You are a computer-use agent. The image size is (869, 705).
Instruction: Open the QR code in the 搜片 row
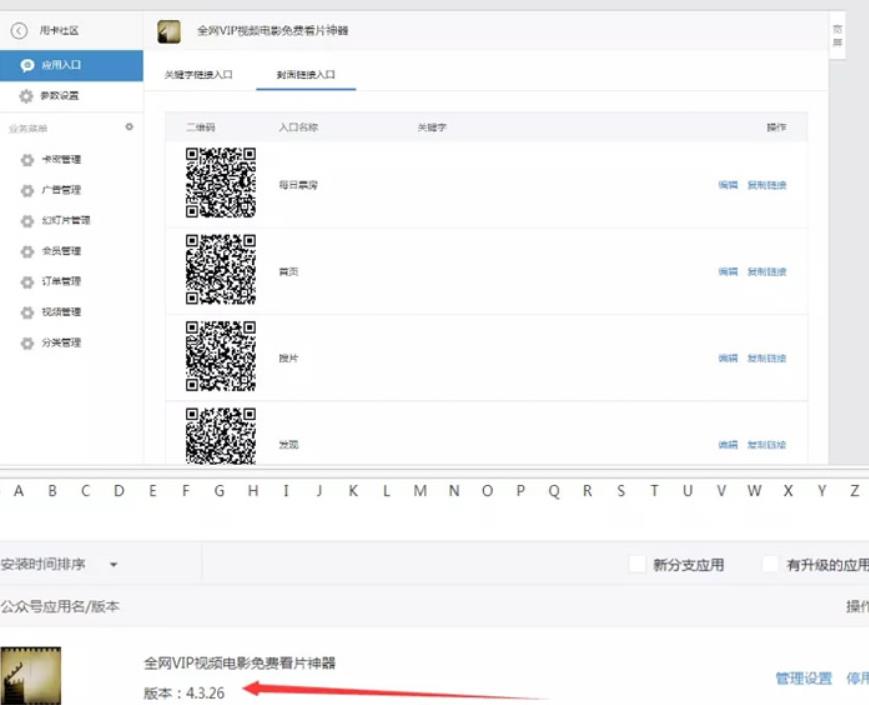tap(221, 356)
